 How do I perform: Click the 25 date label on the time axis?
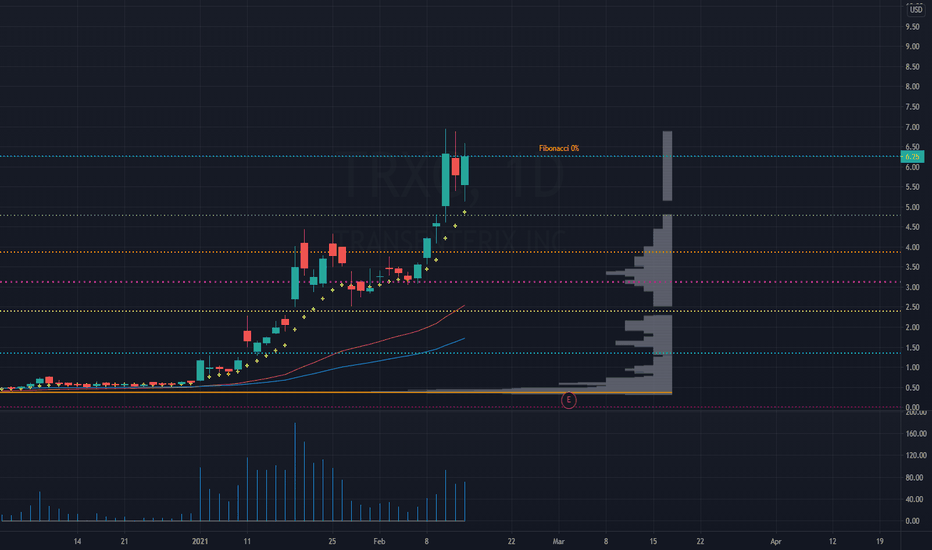pos(332,542)
